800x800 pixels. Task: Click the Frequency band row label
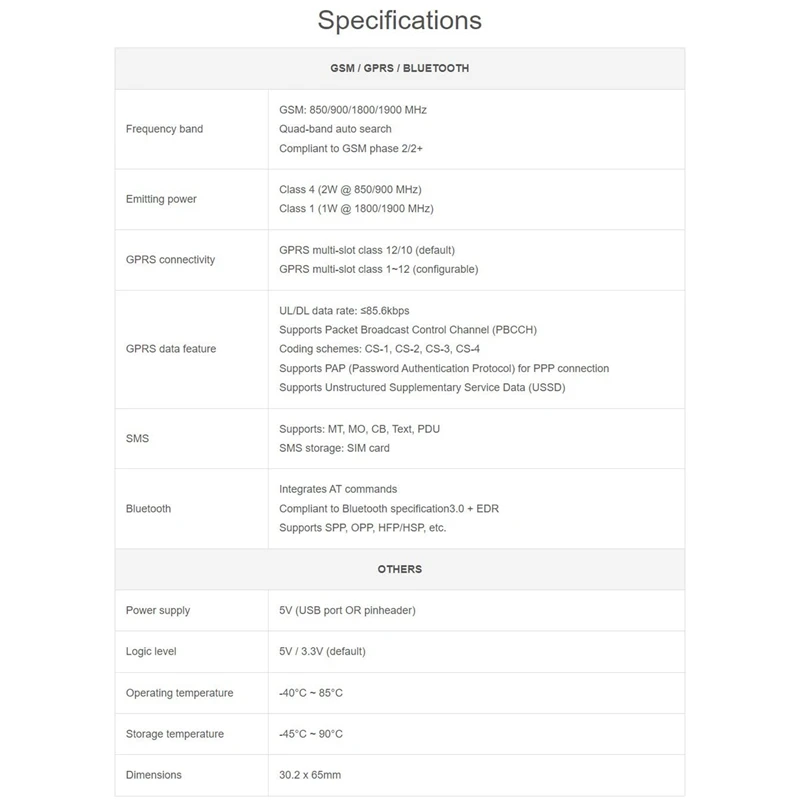pyautogui.click(x=164, y=129)
